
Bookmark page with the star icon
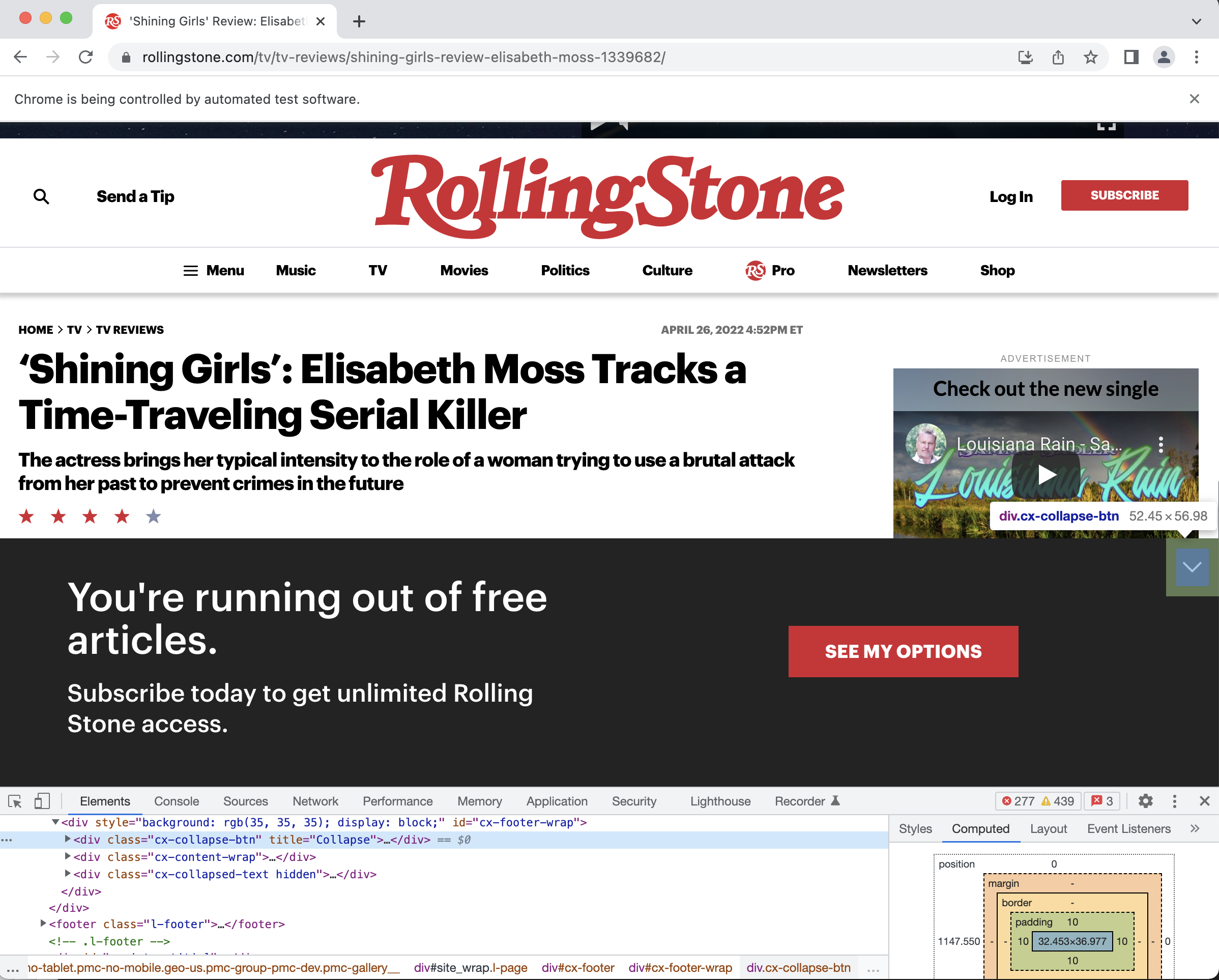click(1091, 57)
